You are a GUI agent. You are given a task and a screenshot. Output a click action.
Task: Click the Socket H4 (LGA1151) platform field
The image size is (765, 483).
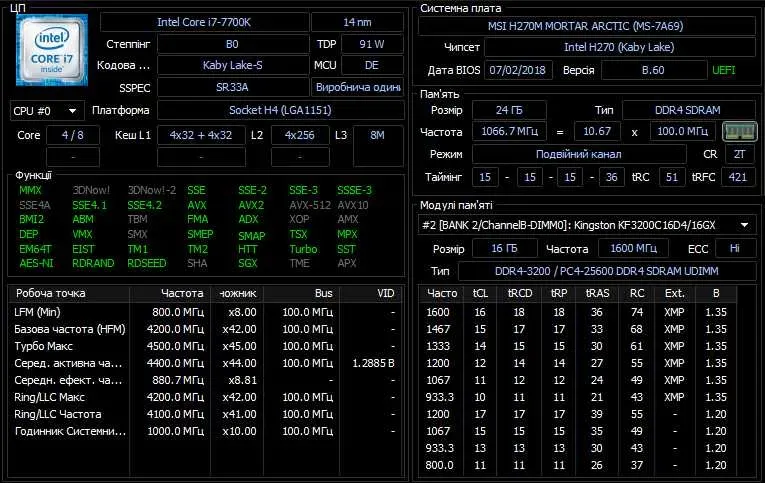[281, 110]
